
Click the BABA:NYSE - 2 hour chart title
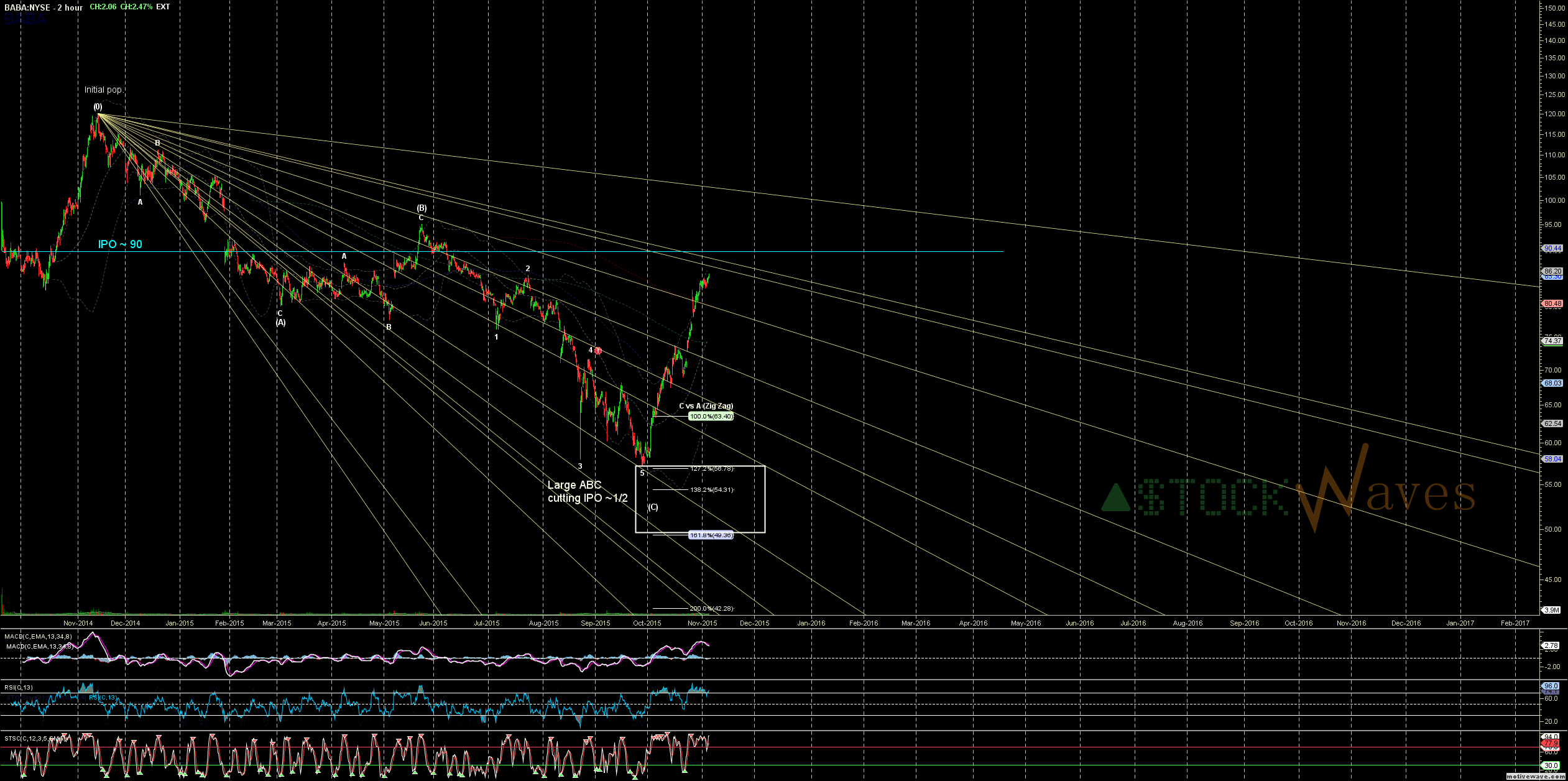44,7
